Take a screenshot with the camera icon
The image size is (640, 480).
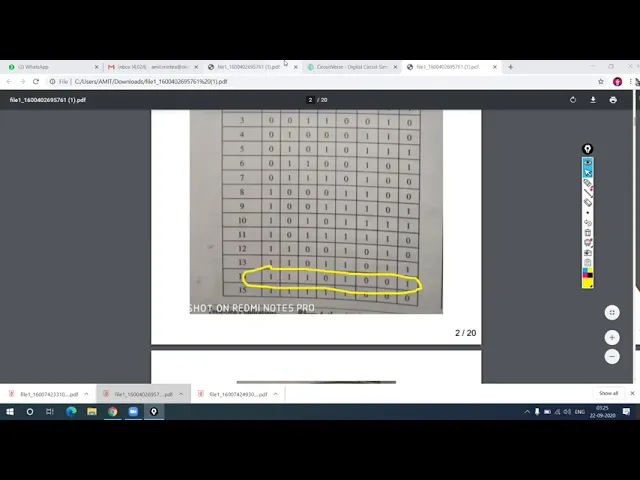coord(587,253)
